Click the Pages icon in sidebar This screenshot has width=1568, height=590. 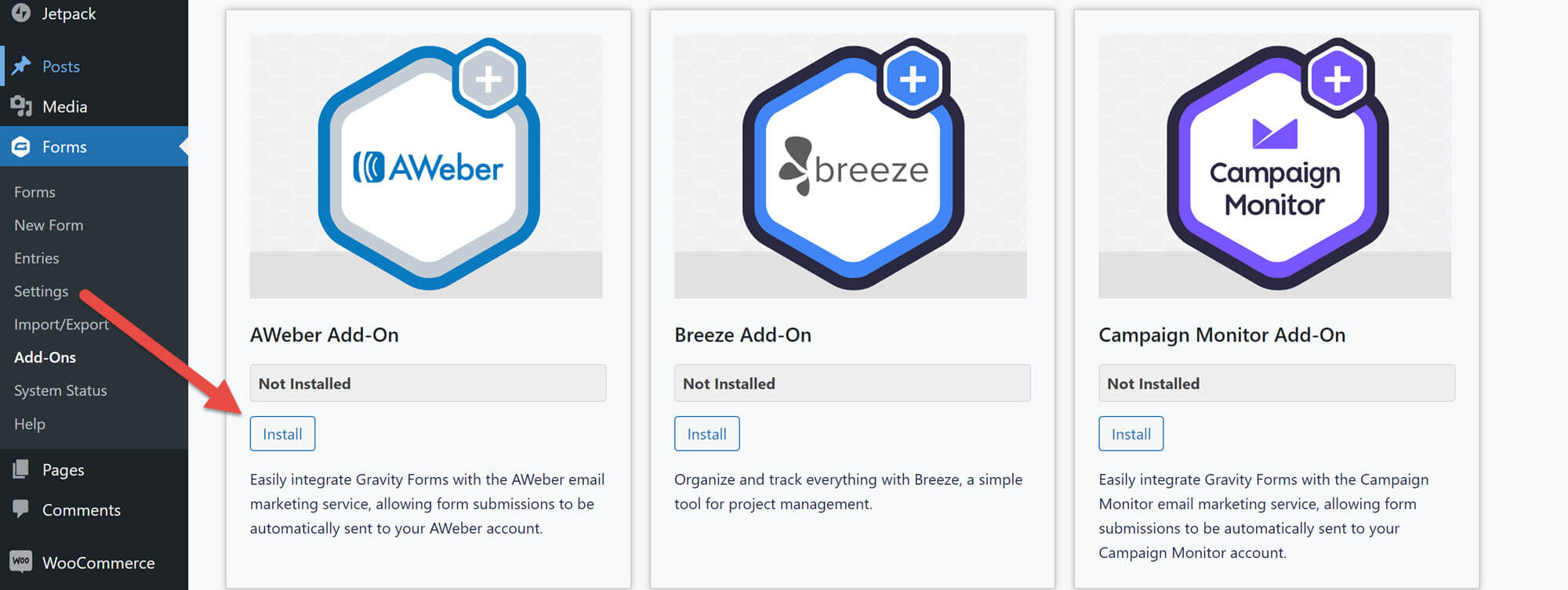tap(21, 469)
